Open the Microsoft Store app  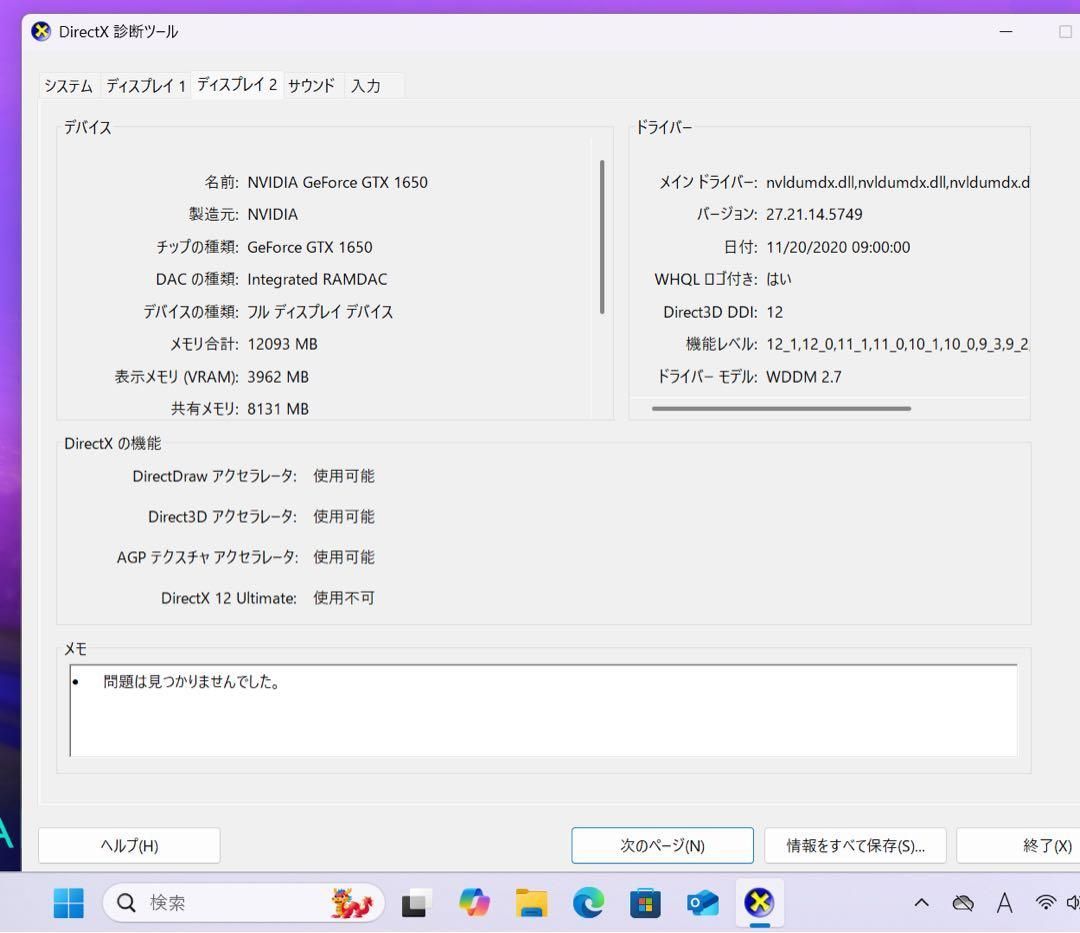pyautogui.click(x=645, y=902)
